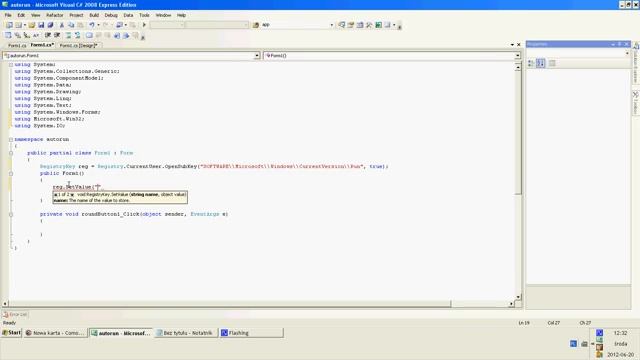Toggle auto-hide pin on the Properties panel
The image size is (640, 360).
pos(619,44)
